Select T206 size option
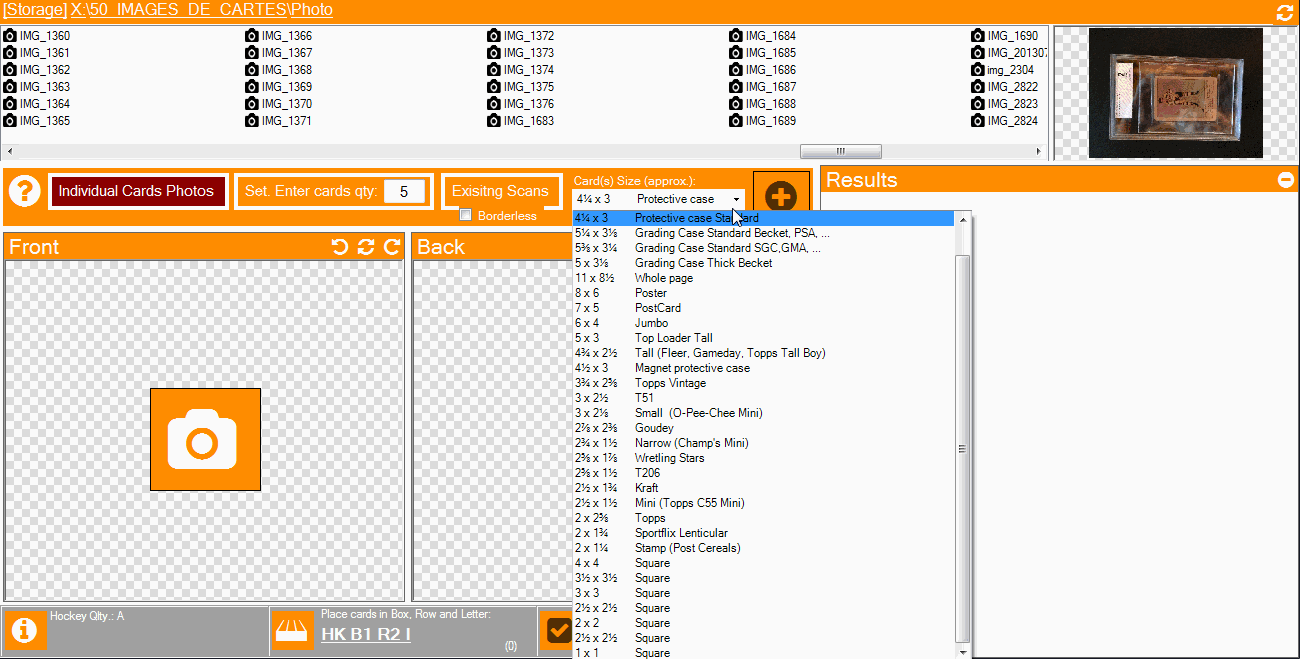The height and width of the screenshot is (659, 1300). click(x=763, y=473)
